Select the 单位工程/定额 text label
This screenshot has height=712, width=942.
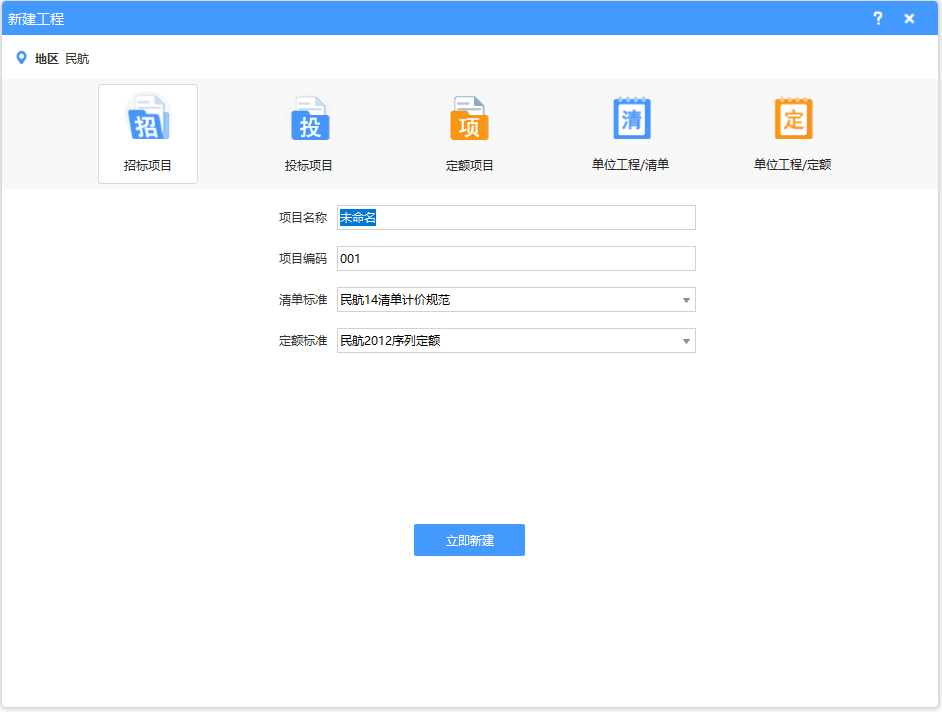pyautogui.click(x=792, y=165)
